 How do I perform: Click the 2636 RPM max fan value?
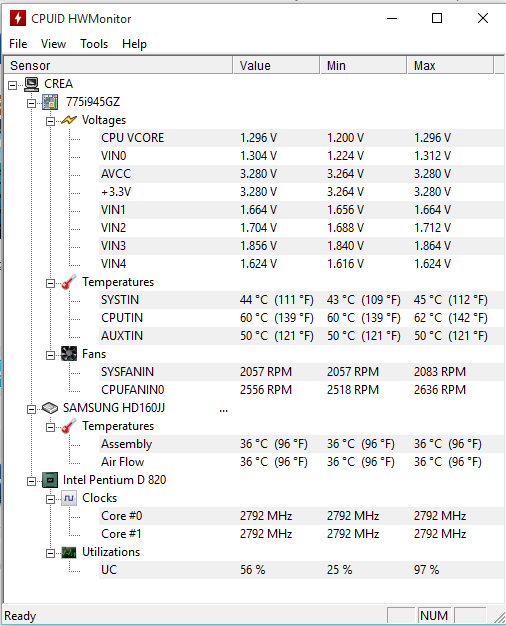(440, 390)
